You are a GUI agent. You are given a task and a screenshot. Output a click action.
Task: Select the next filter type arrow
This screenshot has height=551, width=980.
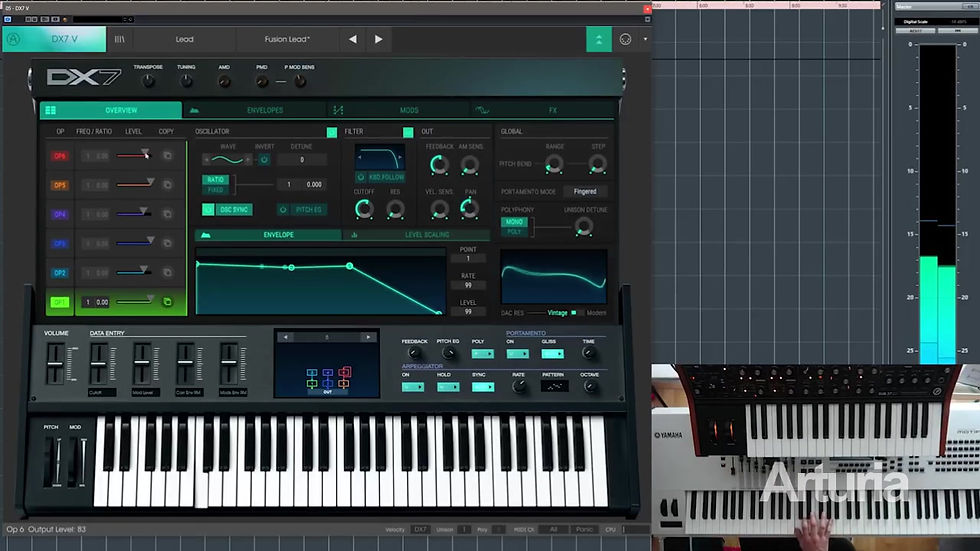pos(400,157)
